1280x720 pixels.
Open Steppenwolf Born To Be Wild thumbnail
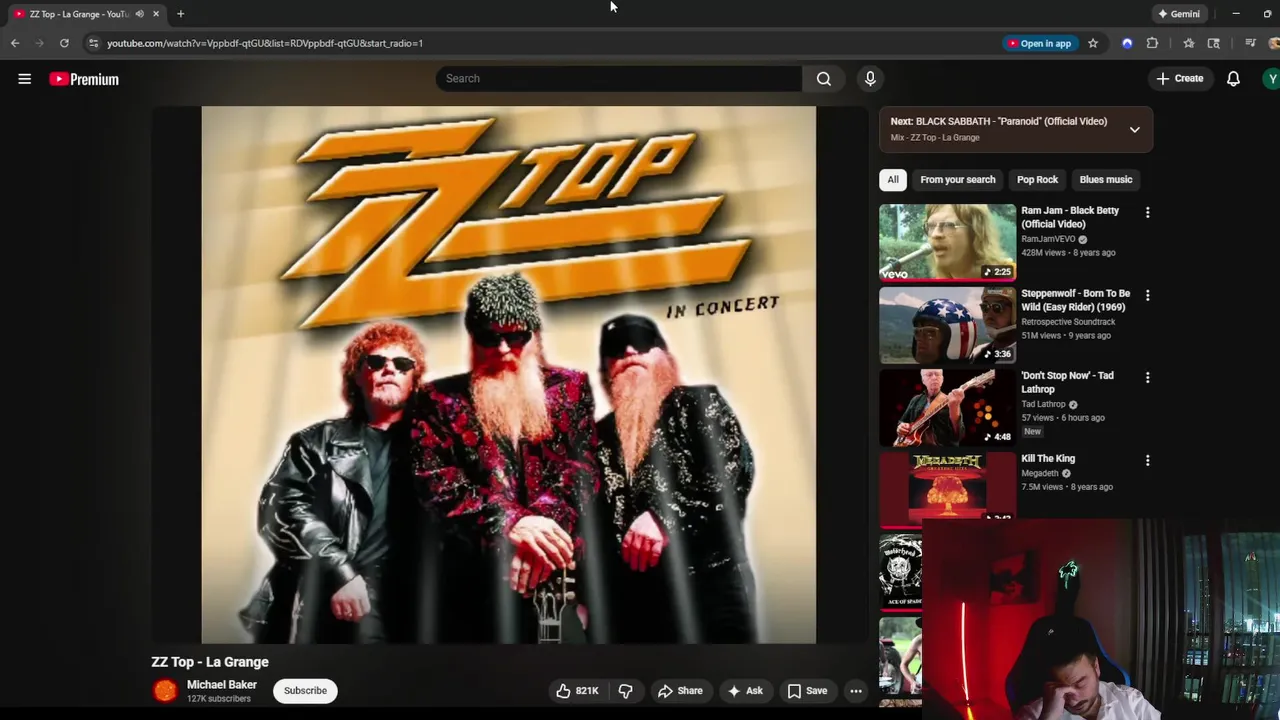(x=947, y=325)
